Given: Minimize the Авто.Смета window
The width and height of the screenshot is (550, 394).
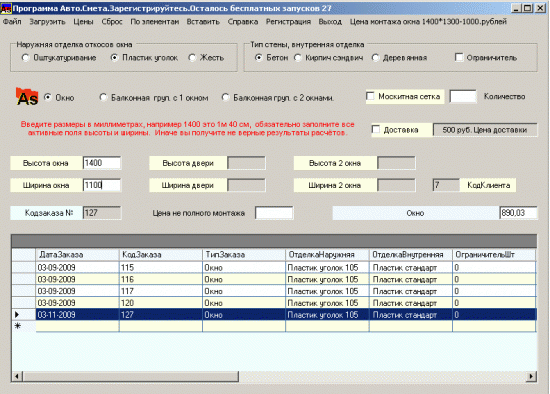Looking at the screenshot, I should (x=516, y=8).
